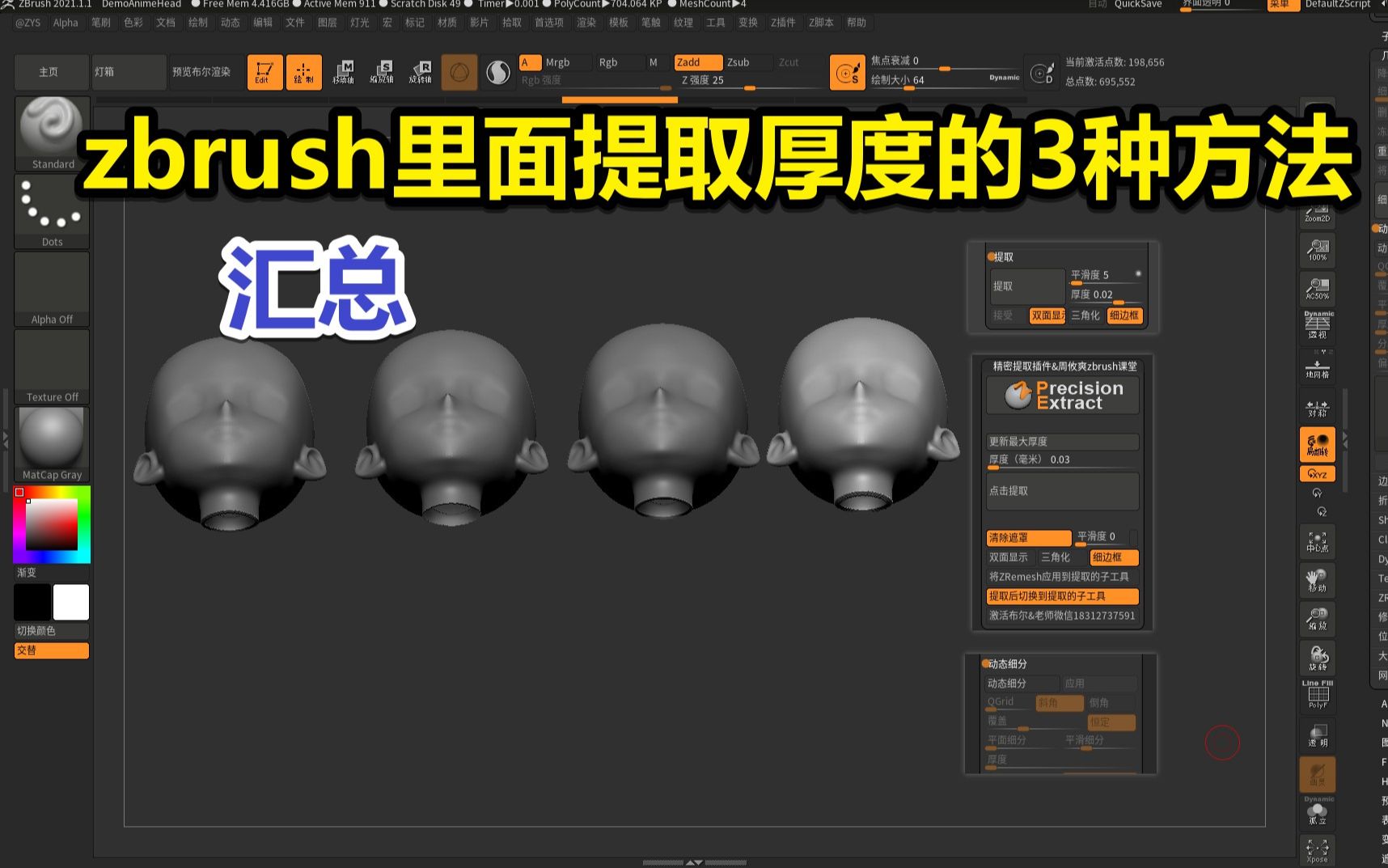Select the Scale (缩放轴) gizmo tool

pos(382,72)
